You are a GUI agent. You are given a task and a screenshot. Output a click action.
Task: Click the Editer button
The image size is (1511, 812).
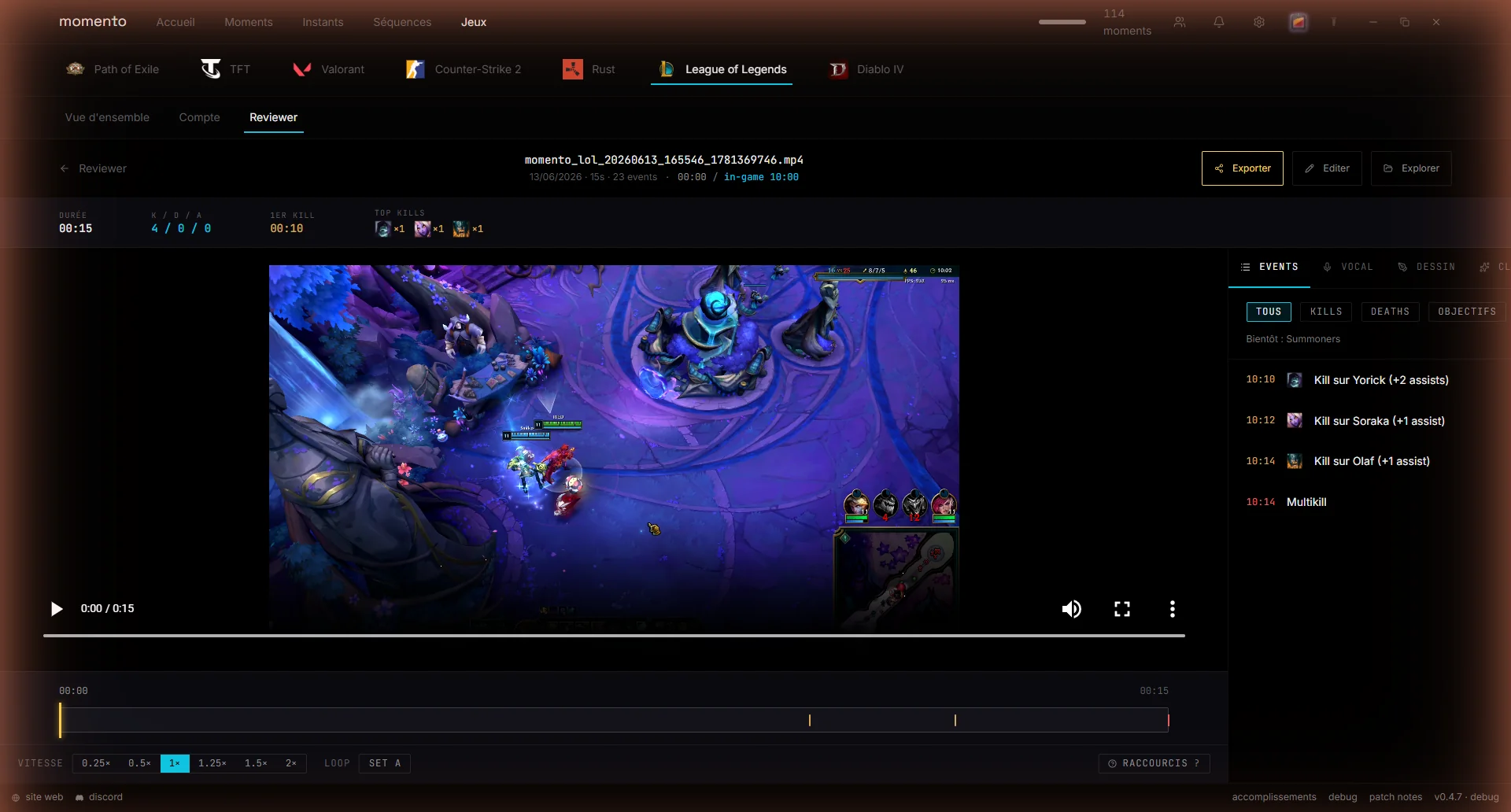click(x=1327, y=168)
